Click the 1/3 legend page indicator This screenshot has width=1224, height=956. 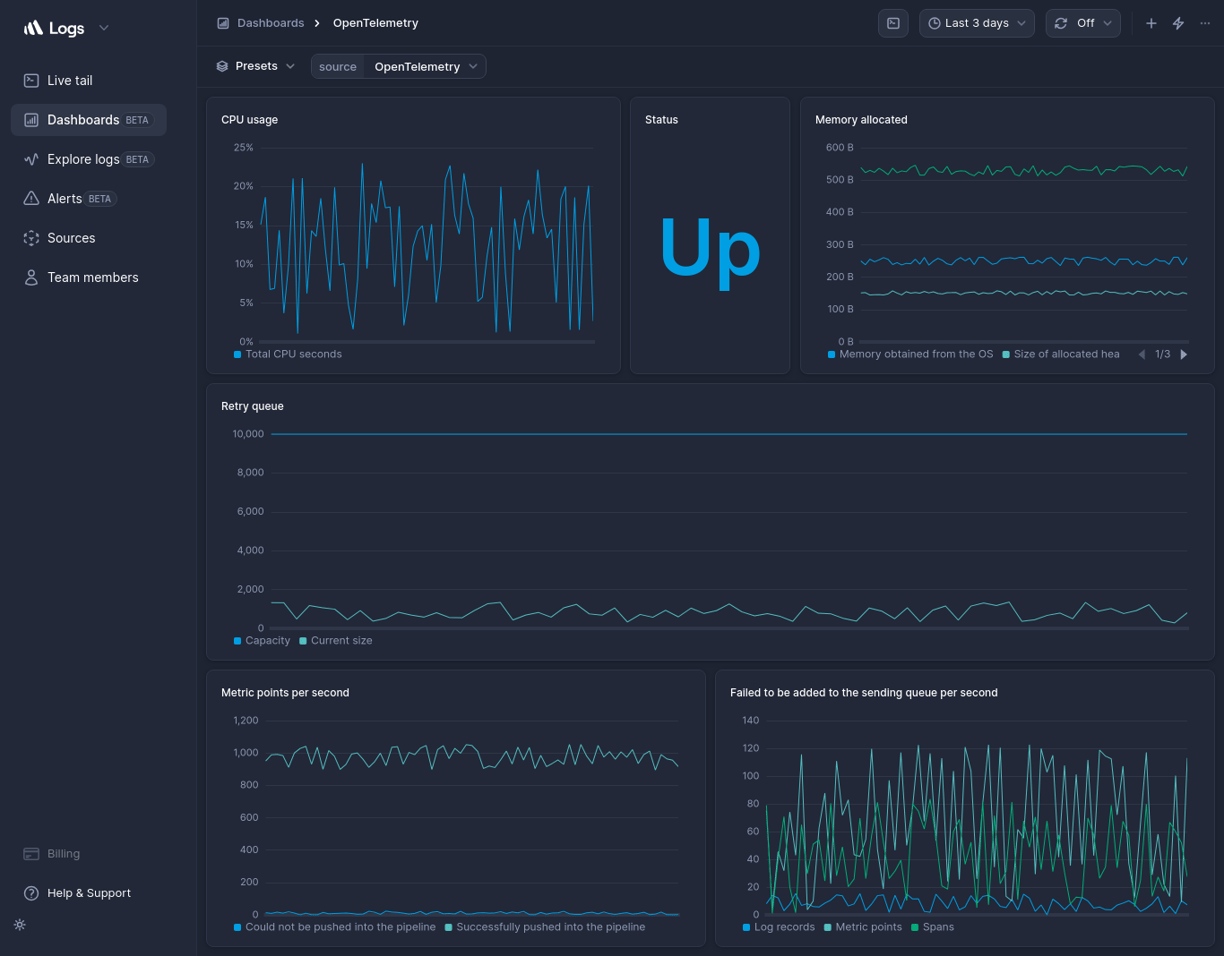pyautogui.click(x=1163, y=354)
